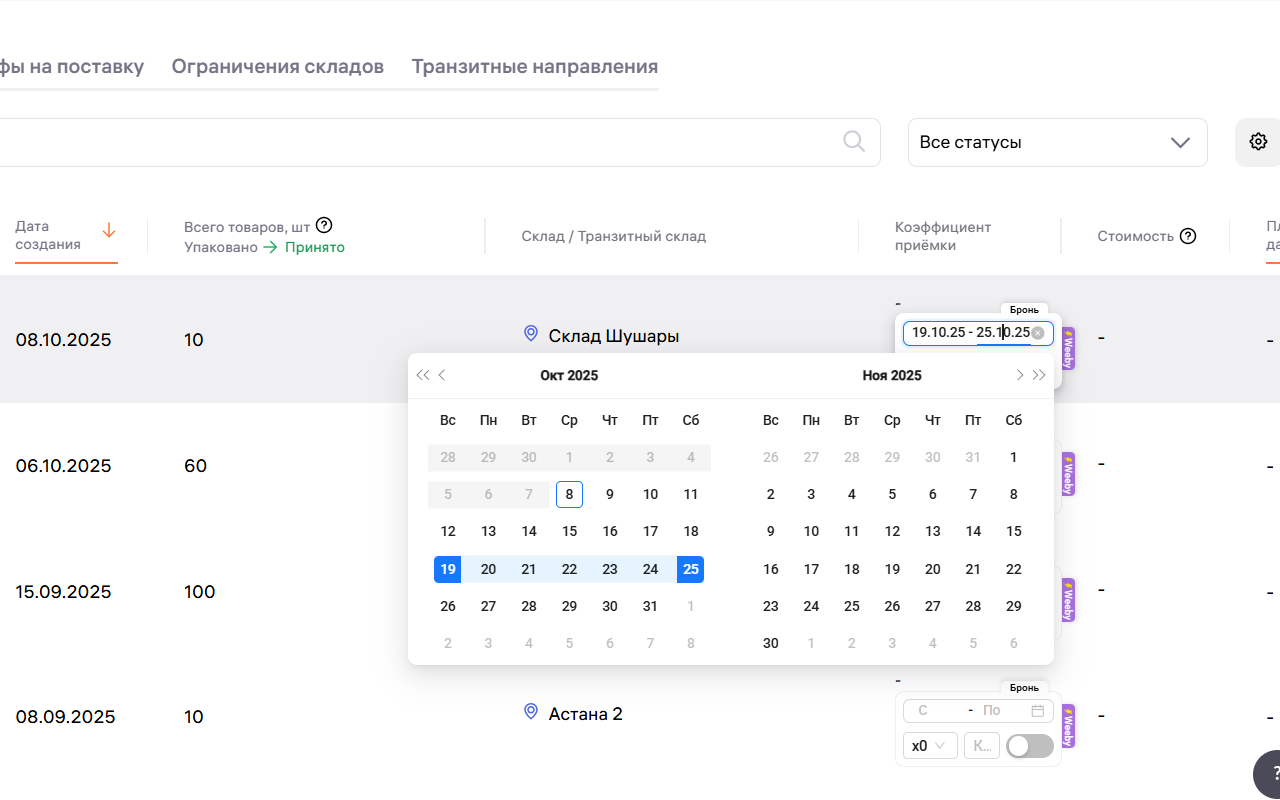Viewport: 1280px width, 800px height.
Task: Click the calendar icon in Астана 2 date field
Action: (1038, 711)
